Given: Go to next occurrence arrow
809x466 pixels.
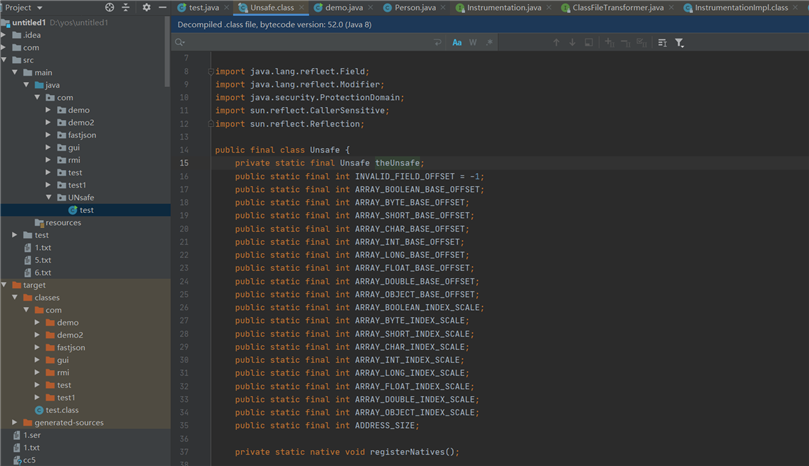Looking at the screenshot, I should coord(572,42).
